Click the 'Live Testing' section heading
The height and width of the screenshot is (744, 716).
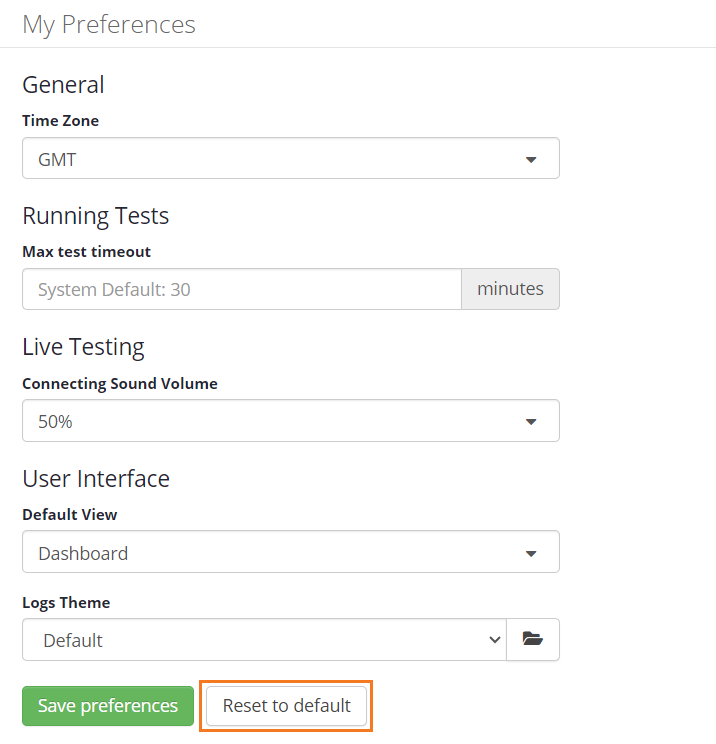(83, 347)
